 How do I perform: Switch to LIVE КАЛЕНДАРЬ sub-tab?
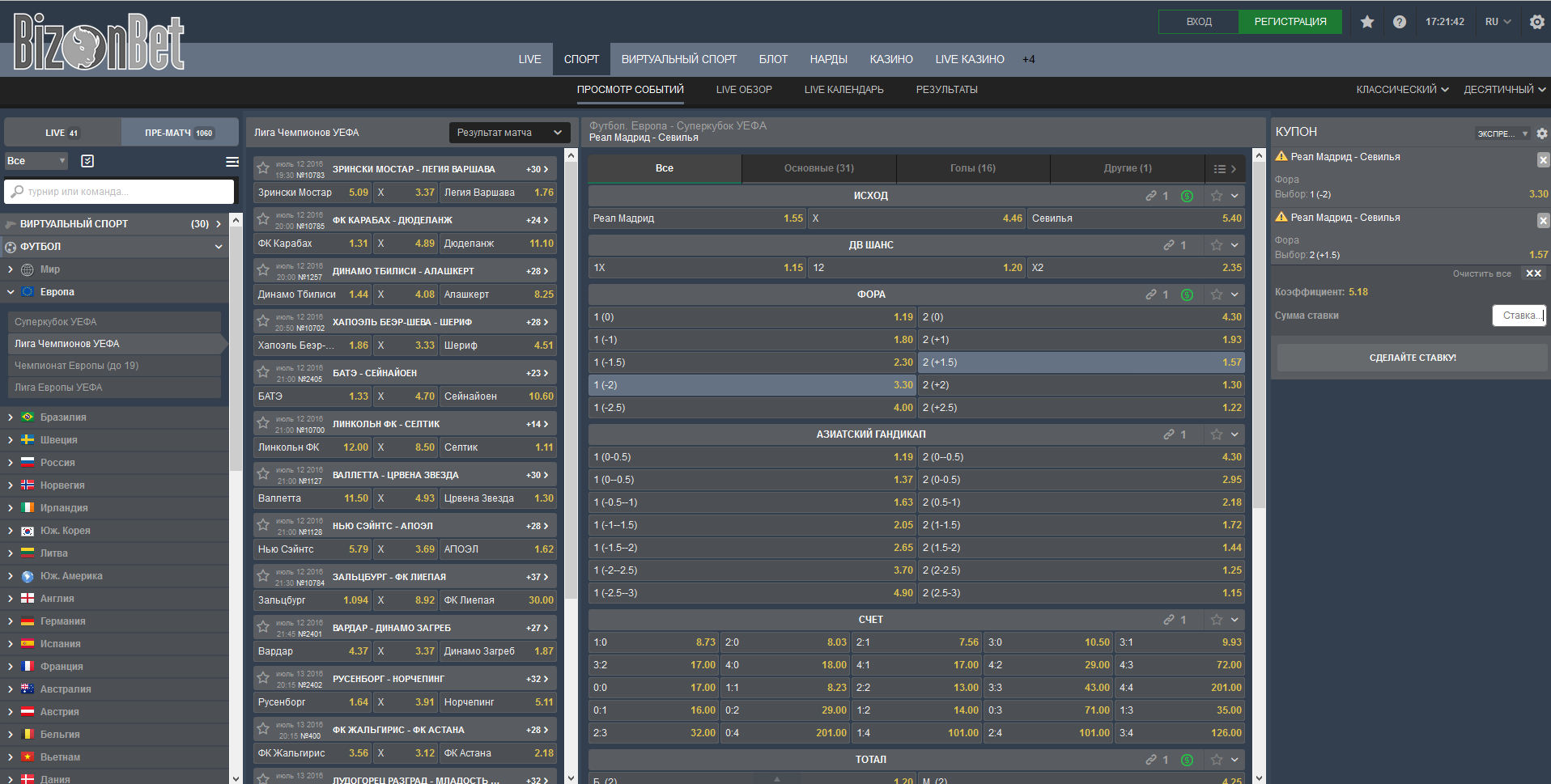[843, 90]
